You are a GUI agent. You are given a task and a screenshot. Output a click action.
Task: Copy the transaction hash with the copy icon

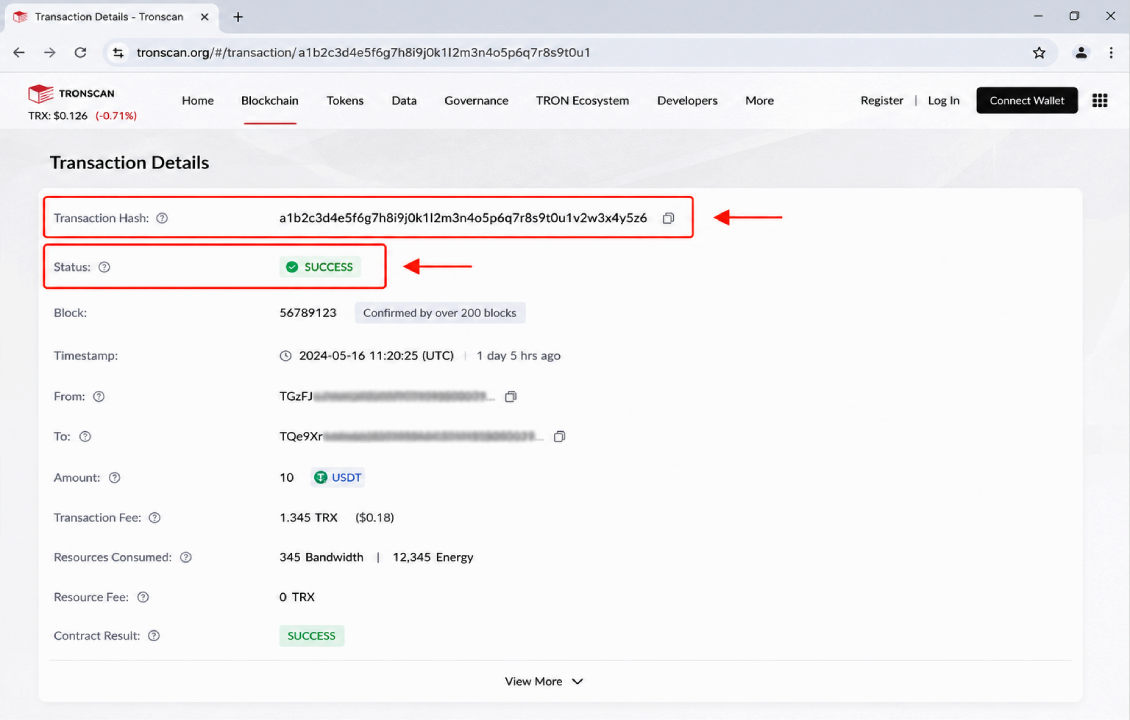click(x=668, y=218)
